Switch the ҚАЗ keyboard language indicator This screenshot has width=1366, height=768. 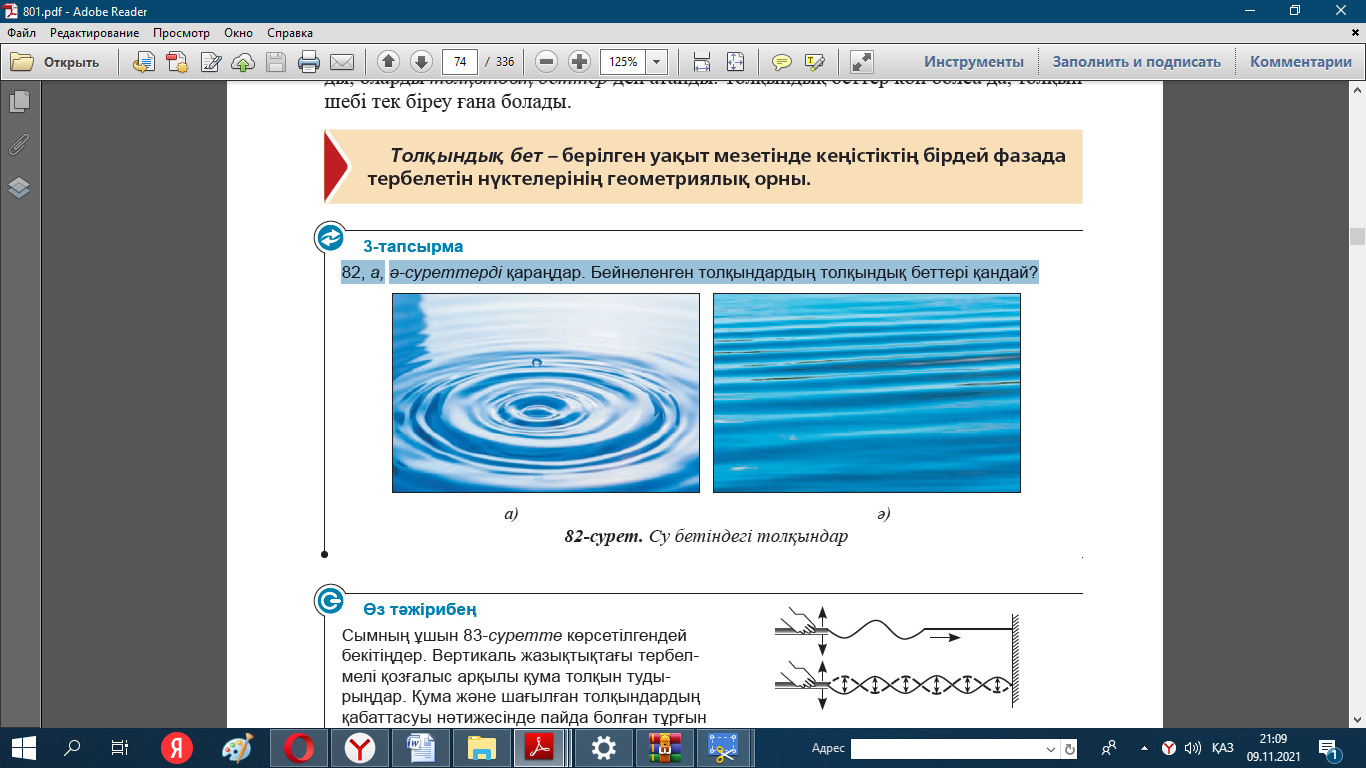[1223, 748]
